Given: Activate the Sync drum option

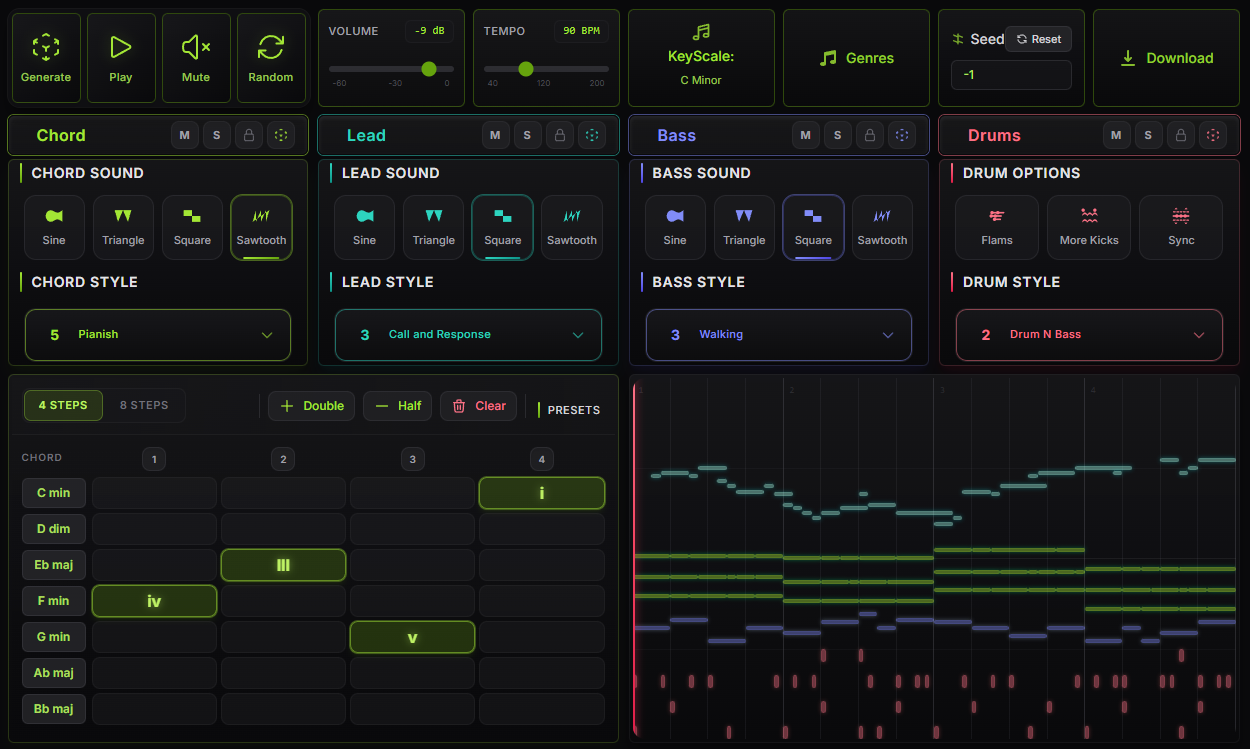Looking at the screenshot, I should [1180, 227].
